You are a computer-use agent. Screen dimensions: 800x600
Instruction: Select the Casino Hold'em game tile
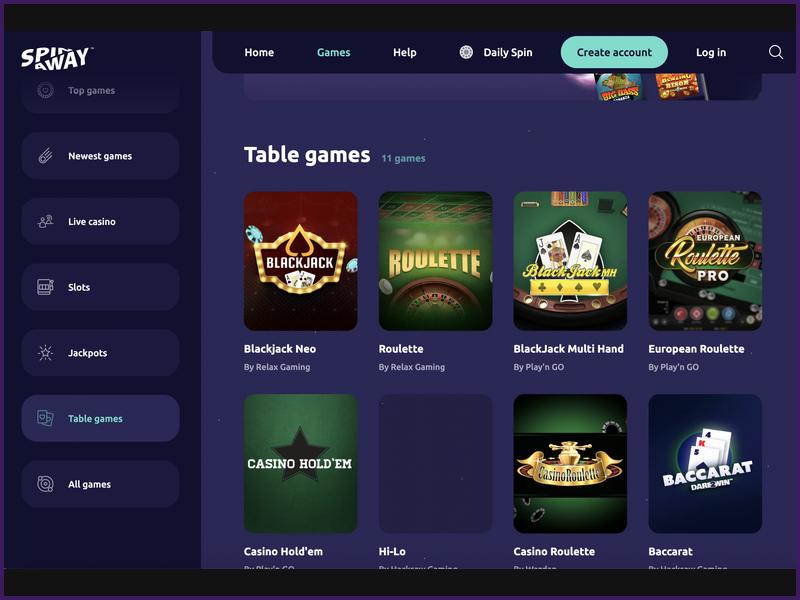(301, 463)
